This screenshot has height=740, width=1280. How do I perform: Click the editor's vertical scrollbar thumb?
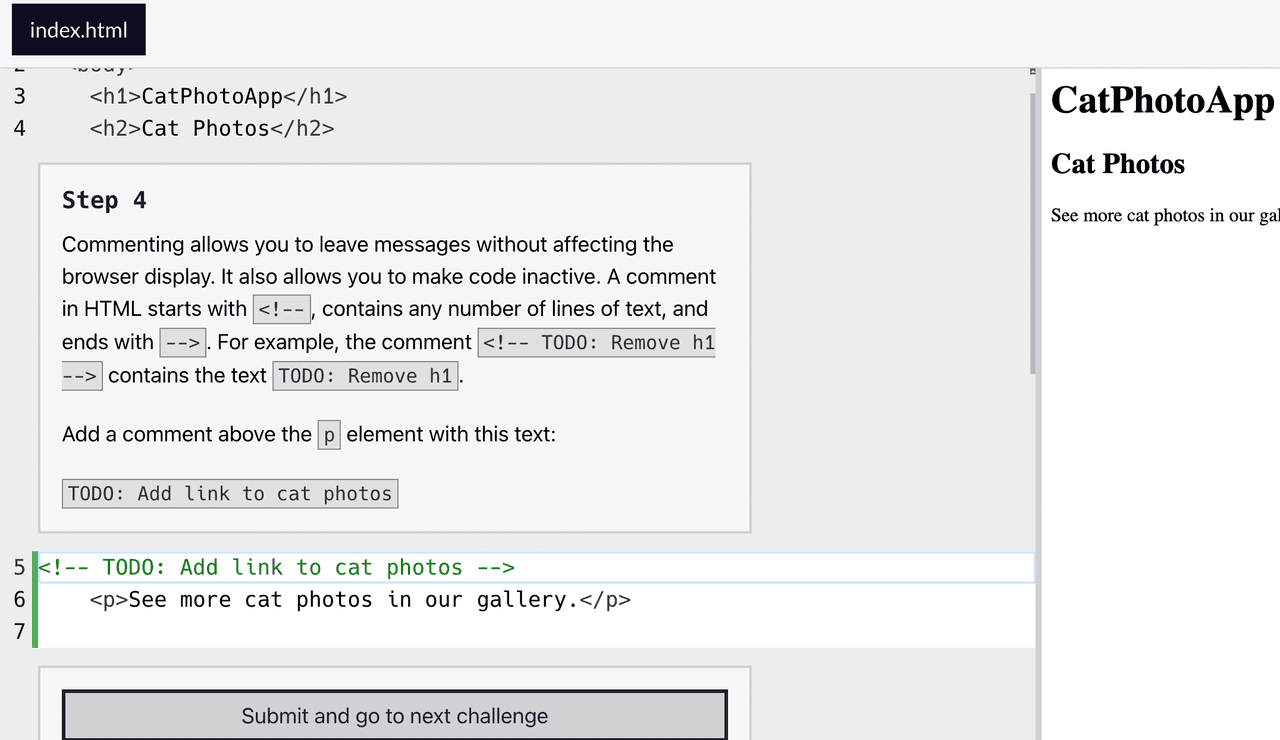pyautogui.click(x=1032, y=230)
